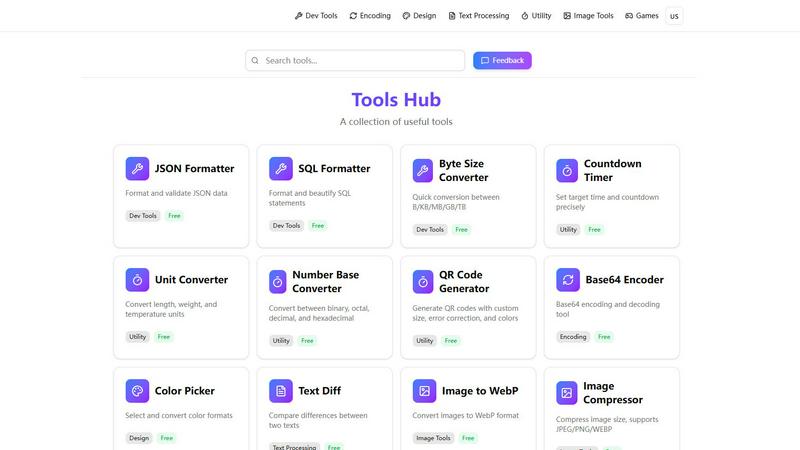Open the Dev Tools navigation menu
800x450 pixels.
coord(316,16)
